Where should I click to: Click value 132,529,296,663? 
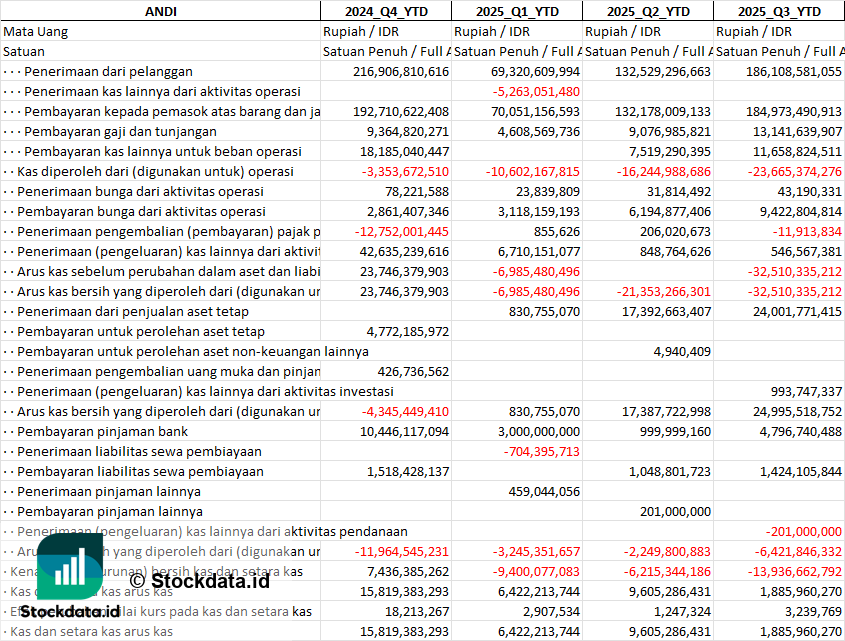point(663,72)
